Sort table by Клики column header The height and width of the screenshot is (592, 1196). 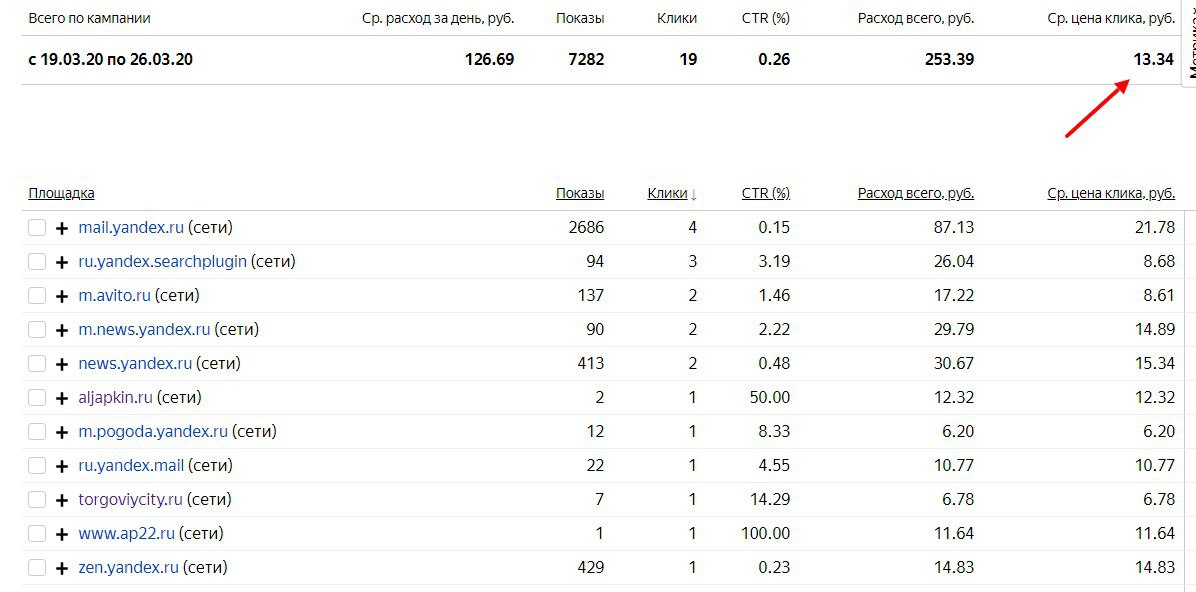[x=667, y=193]
